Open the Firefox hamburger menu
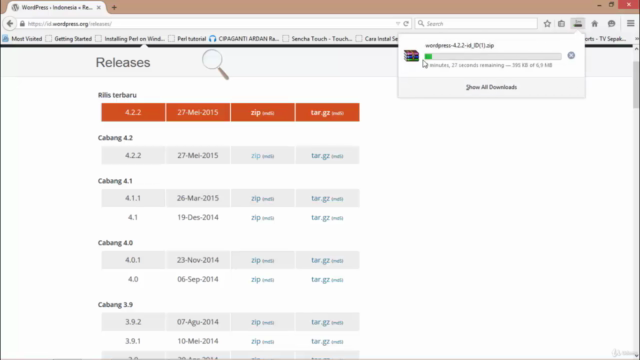Viewport: 640px width, 360px height. point(631,24)
